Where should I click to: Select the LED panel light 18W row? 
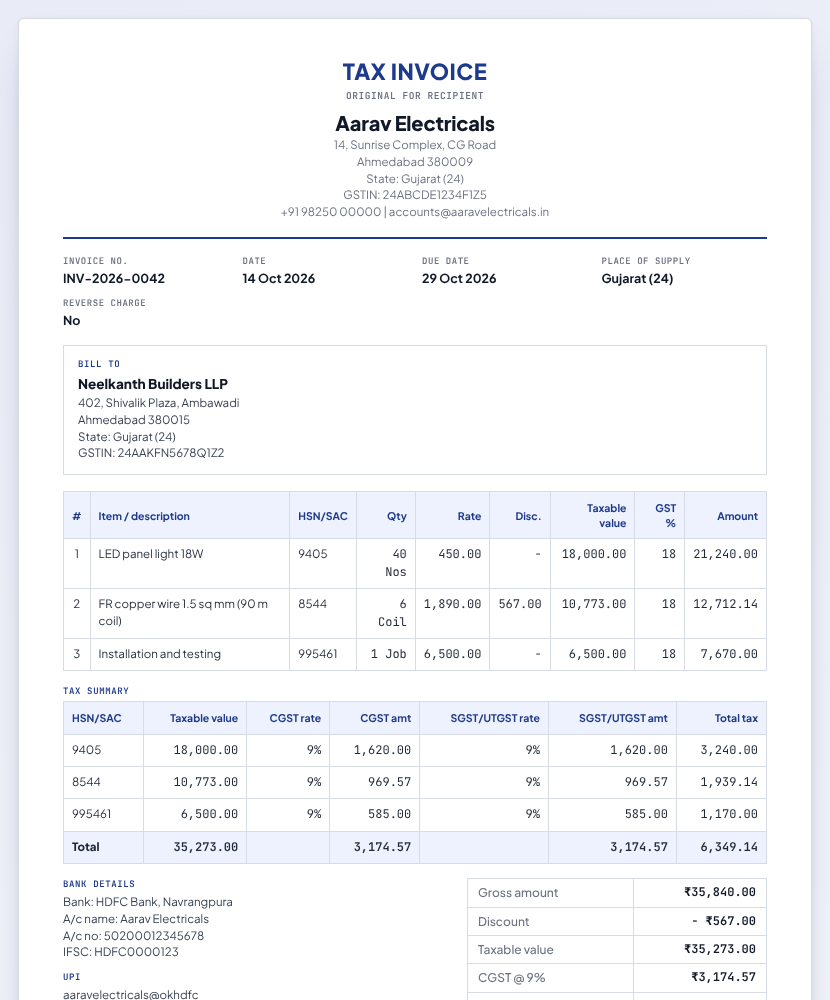point(415,563)
